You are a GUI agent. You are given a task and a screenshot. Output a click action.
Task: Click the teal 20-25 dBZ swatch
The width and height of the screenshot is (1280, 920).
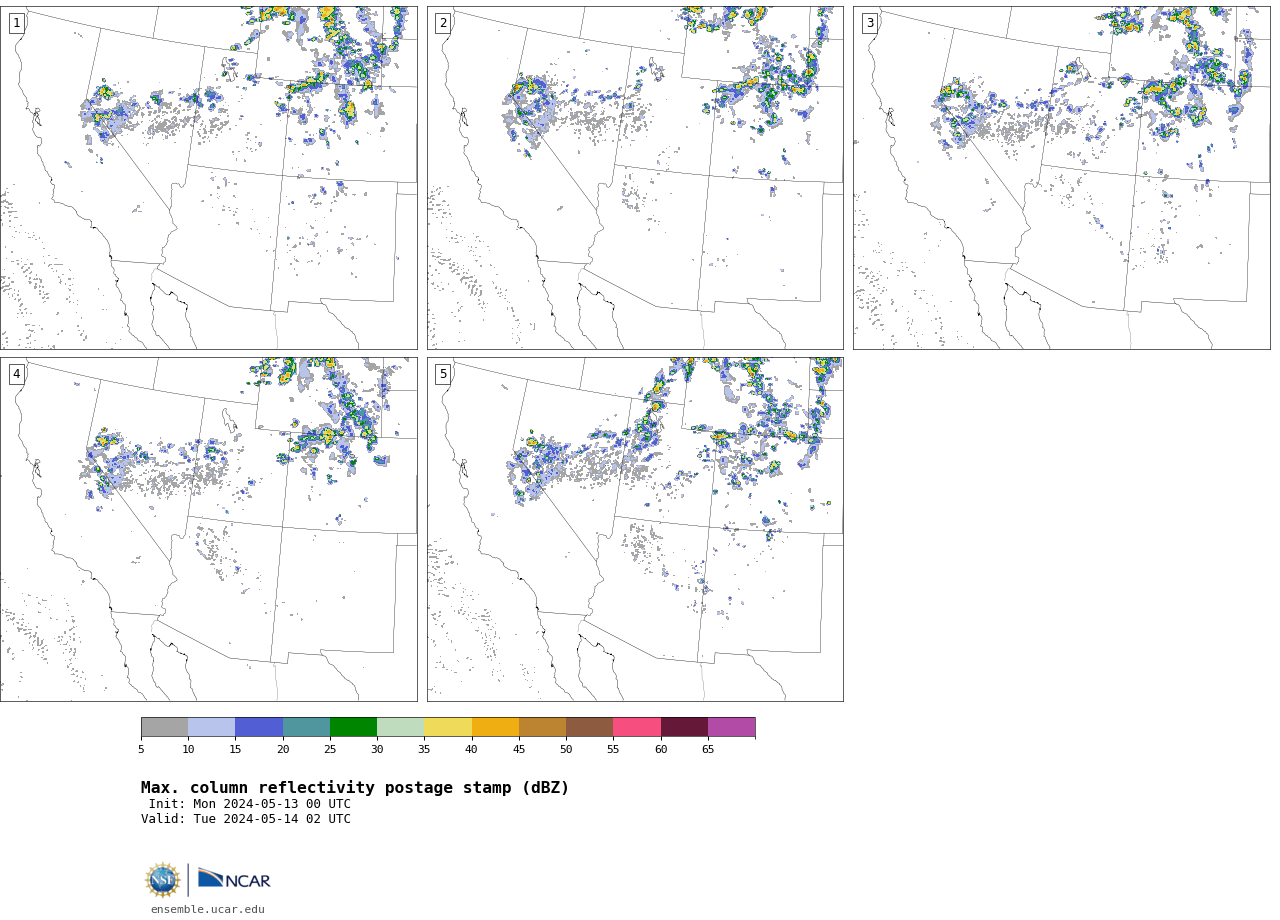[306, 727]
